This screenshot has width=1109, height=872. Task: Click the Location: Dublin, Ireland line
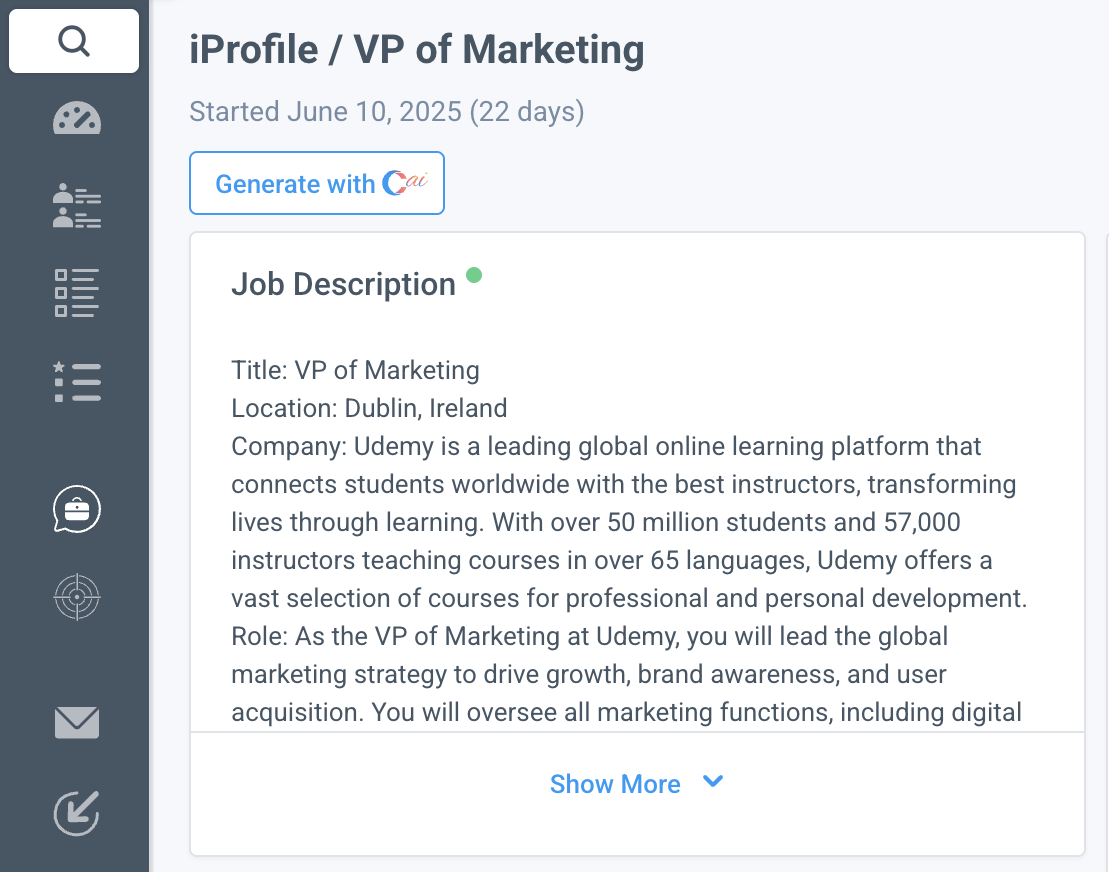[369, 408]
